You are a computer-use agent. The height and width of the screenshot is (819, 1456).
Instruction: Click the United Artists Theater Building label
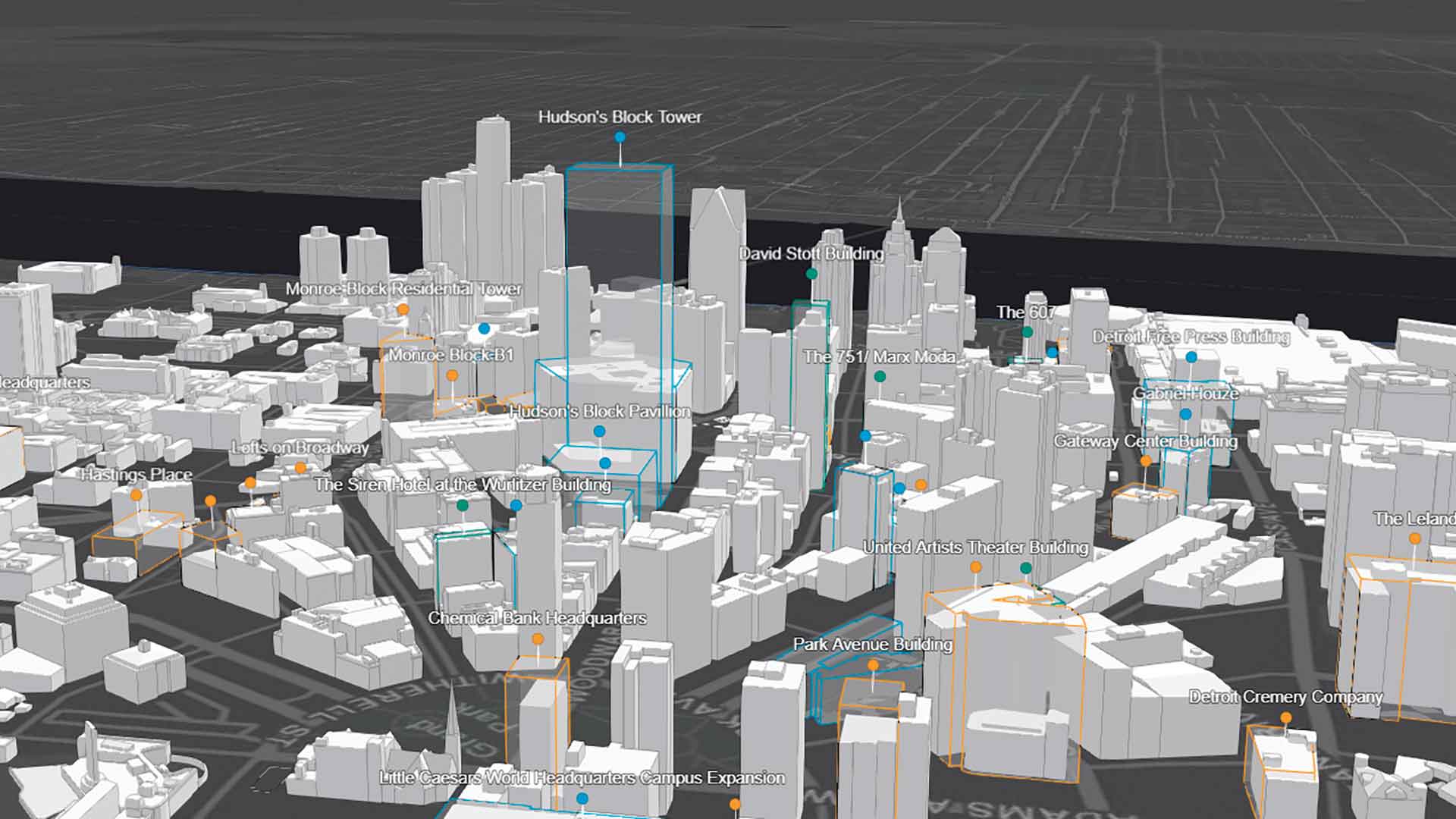tap(975, 547)
